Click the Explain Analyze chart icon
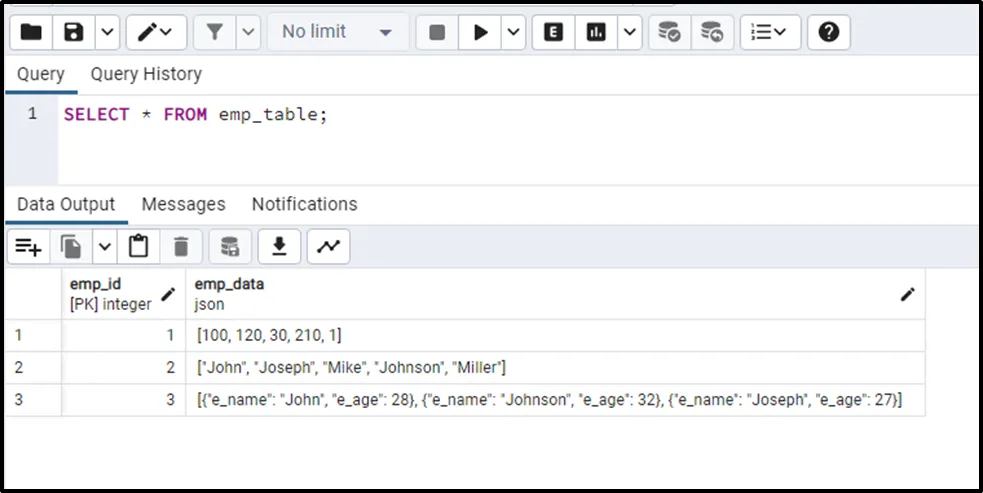983x493 pixels. pyautogui.click(x=596, y=32)
